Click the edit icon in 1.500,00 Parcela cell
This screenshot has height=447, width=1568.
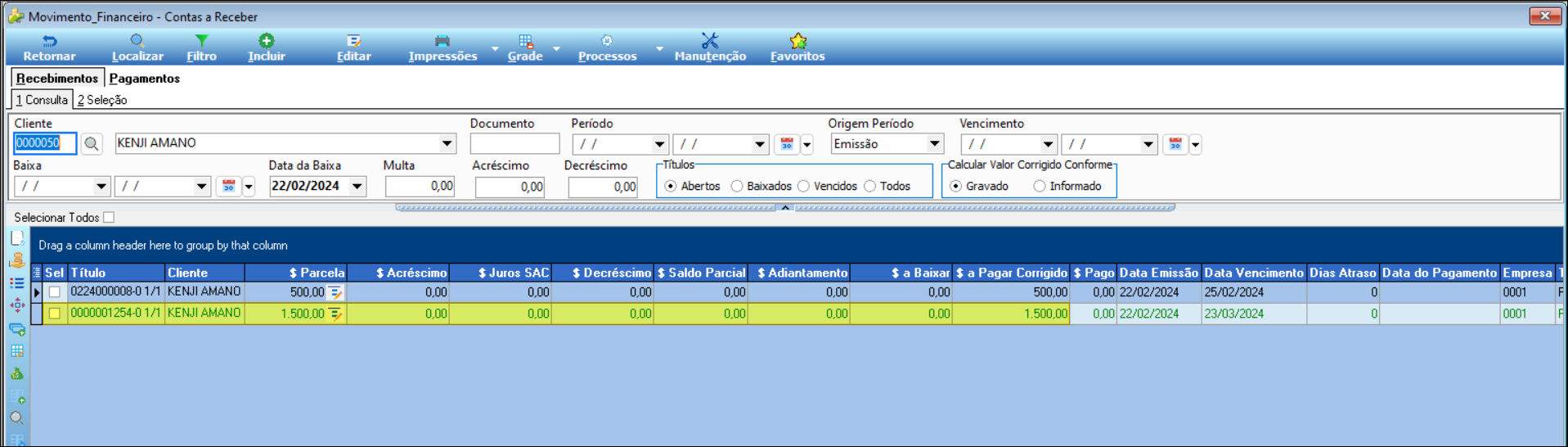click(x=335, y=314)
